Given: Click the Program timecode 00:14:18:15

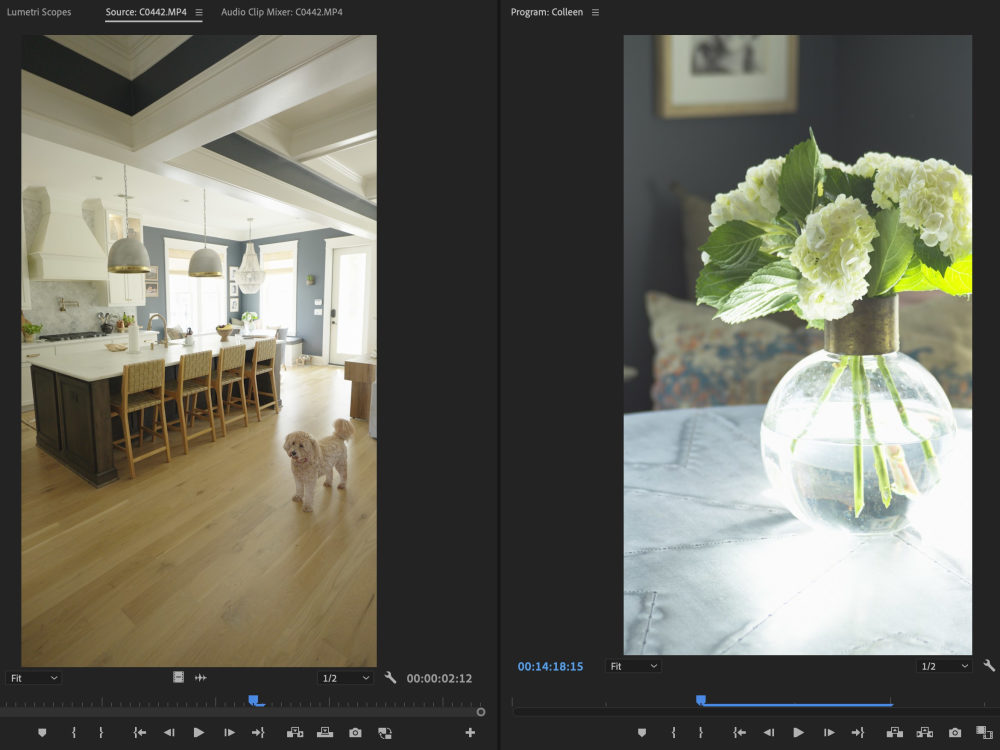Looking at the screenshot, I should pyautogui.click(x=550, y=666).
